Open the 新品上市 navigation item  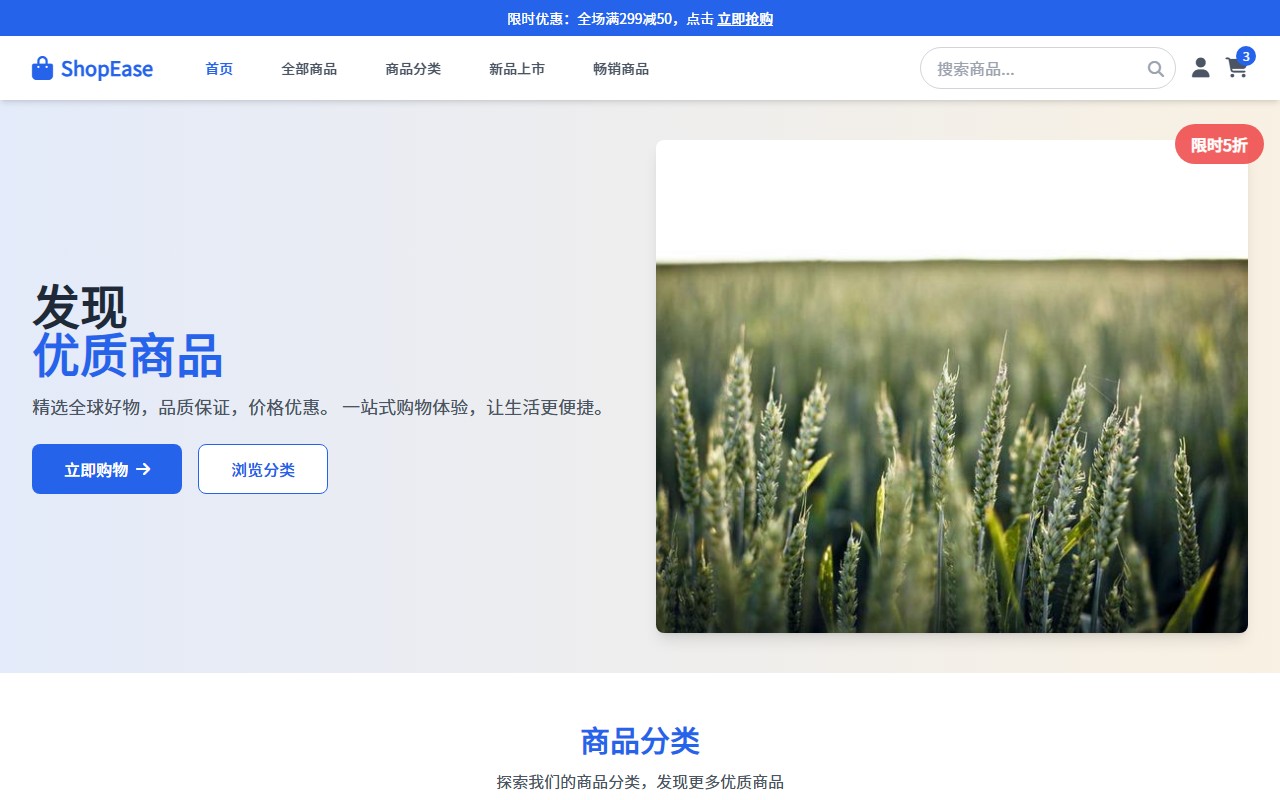point(517,69)
